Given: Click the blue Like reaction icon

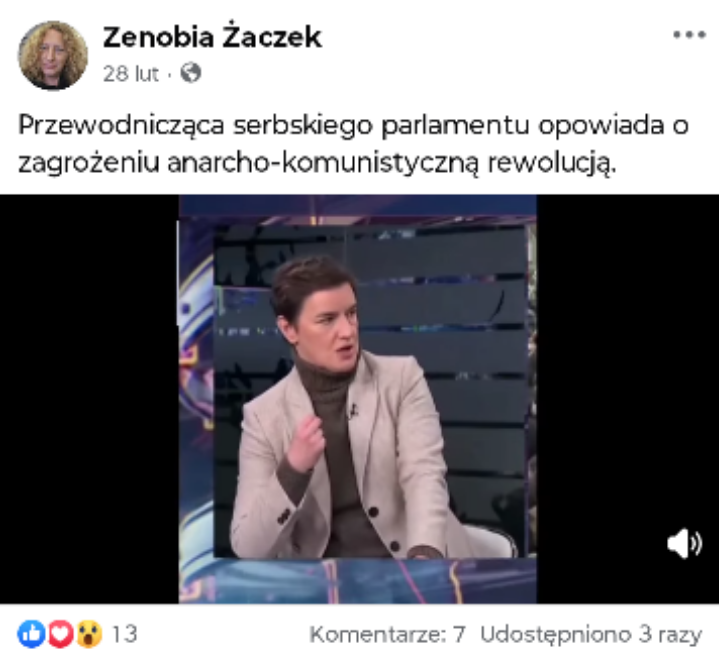Looking at the screenshot, I should coord(31,634).
